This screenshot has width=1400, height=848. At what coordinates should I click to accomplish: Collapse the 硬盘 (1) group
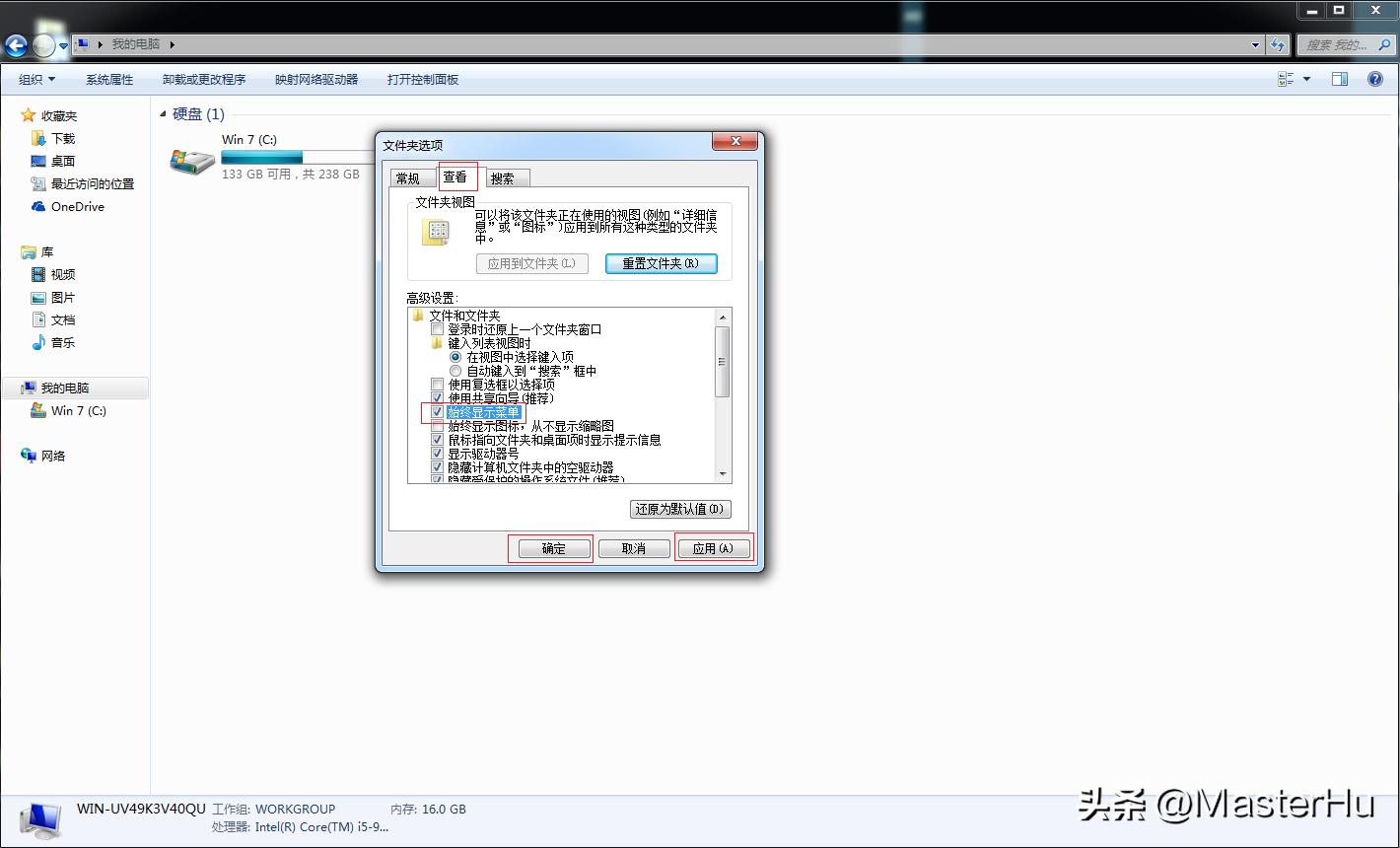point(163,113)
